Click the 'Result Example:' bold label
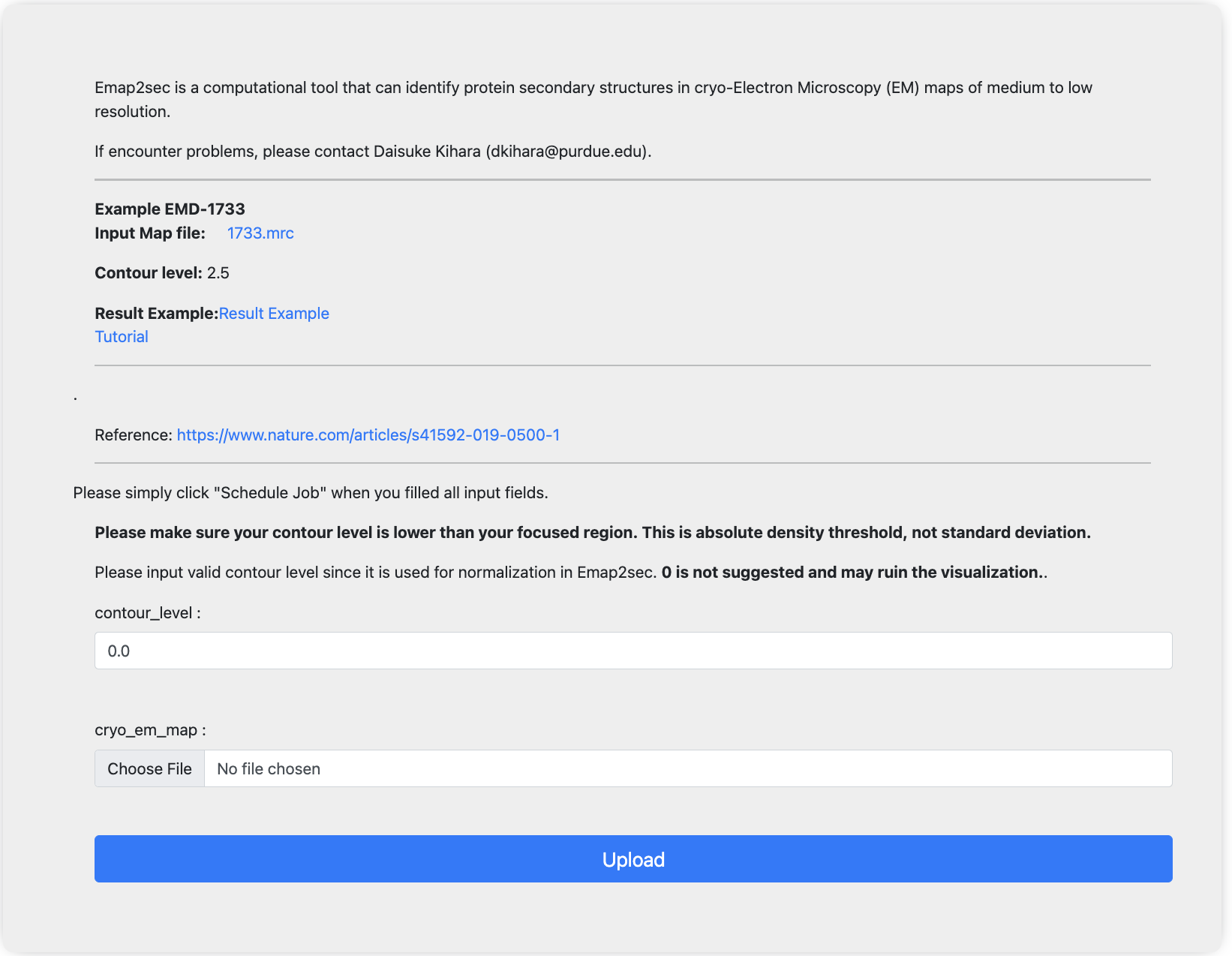The height and width of the screenshot is (956, 1232). (x=157, y=314)
